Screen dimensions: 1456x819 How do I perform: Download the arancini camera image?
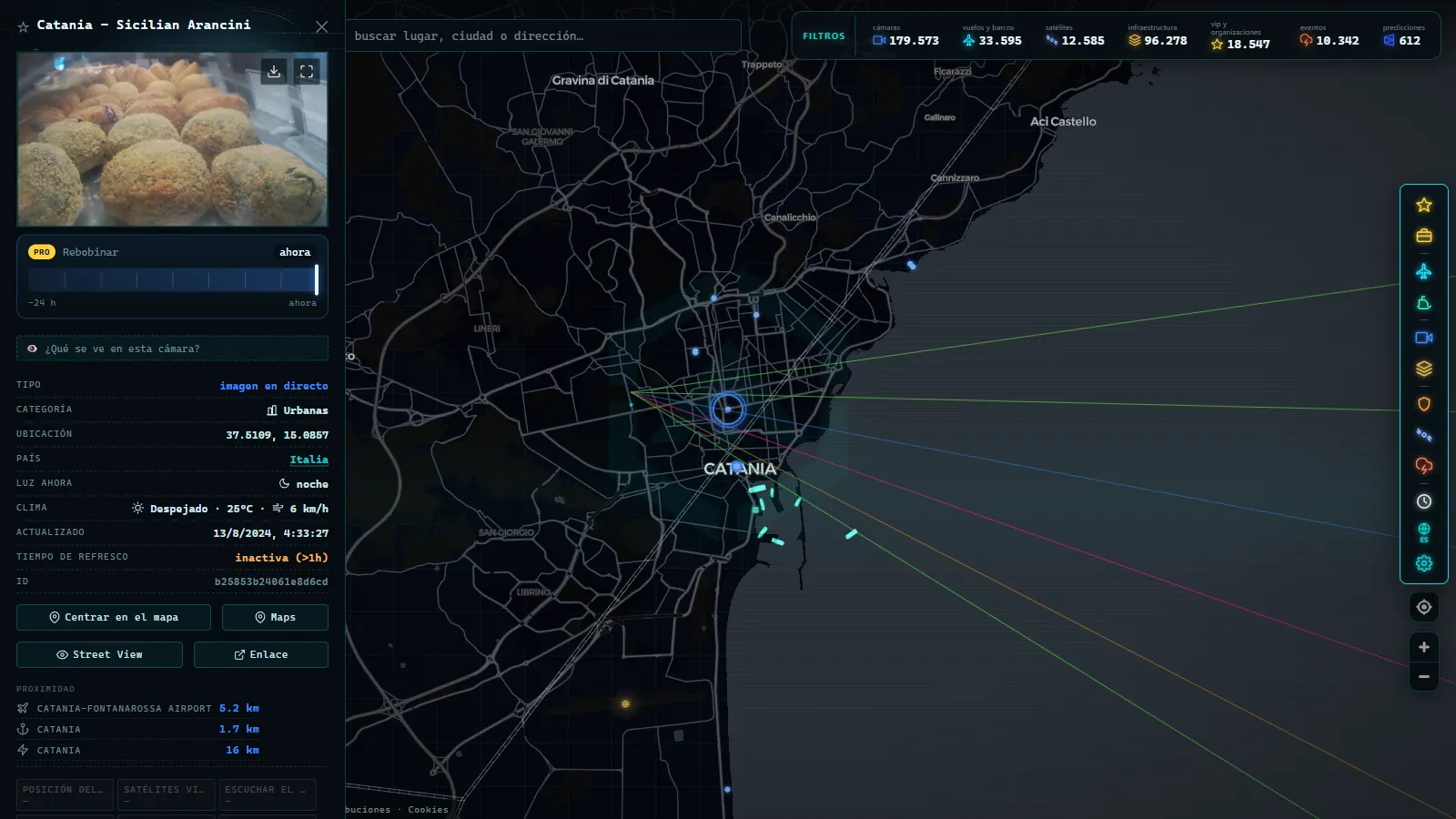[x=274, y=71]
